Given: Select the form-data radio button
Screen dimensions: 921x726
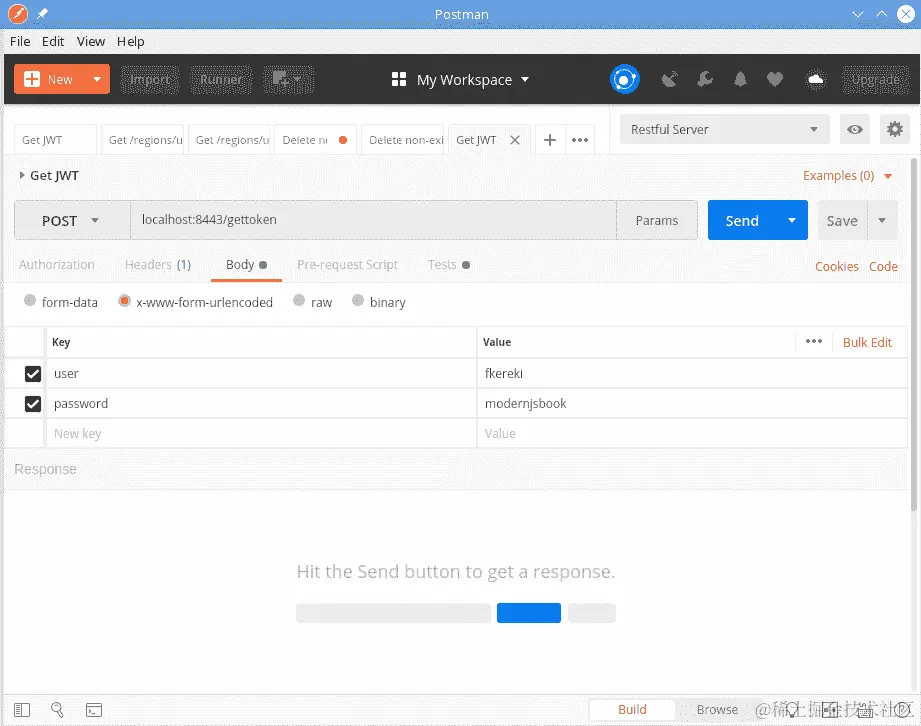Looking at the screenshot, I should [29, 301].
